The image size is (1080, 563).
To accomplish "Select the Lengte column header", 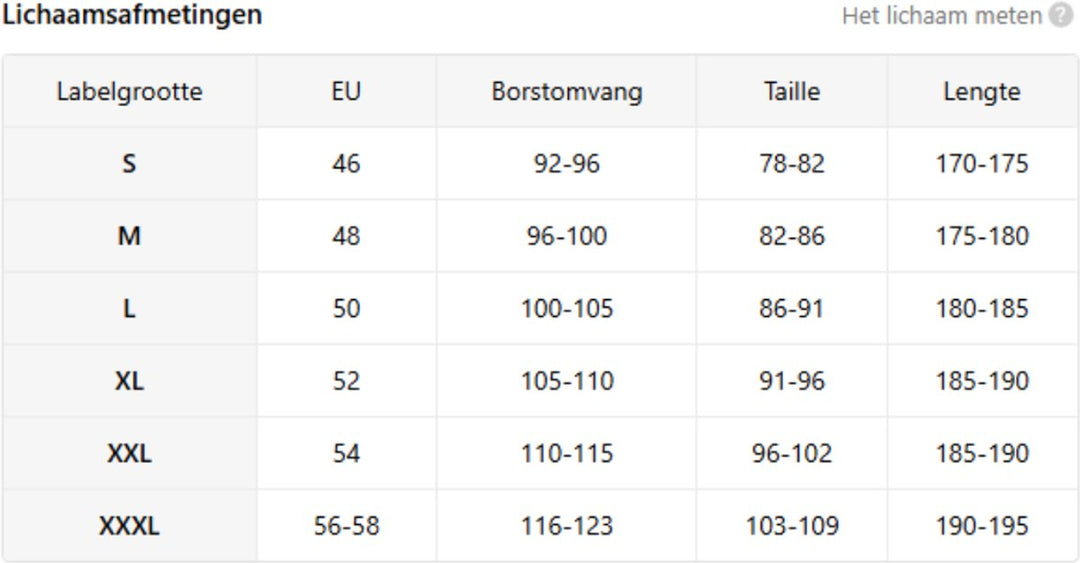I will click(982, 92).
